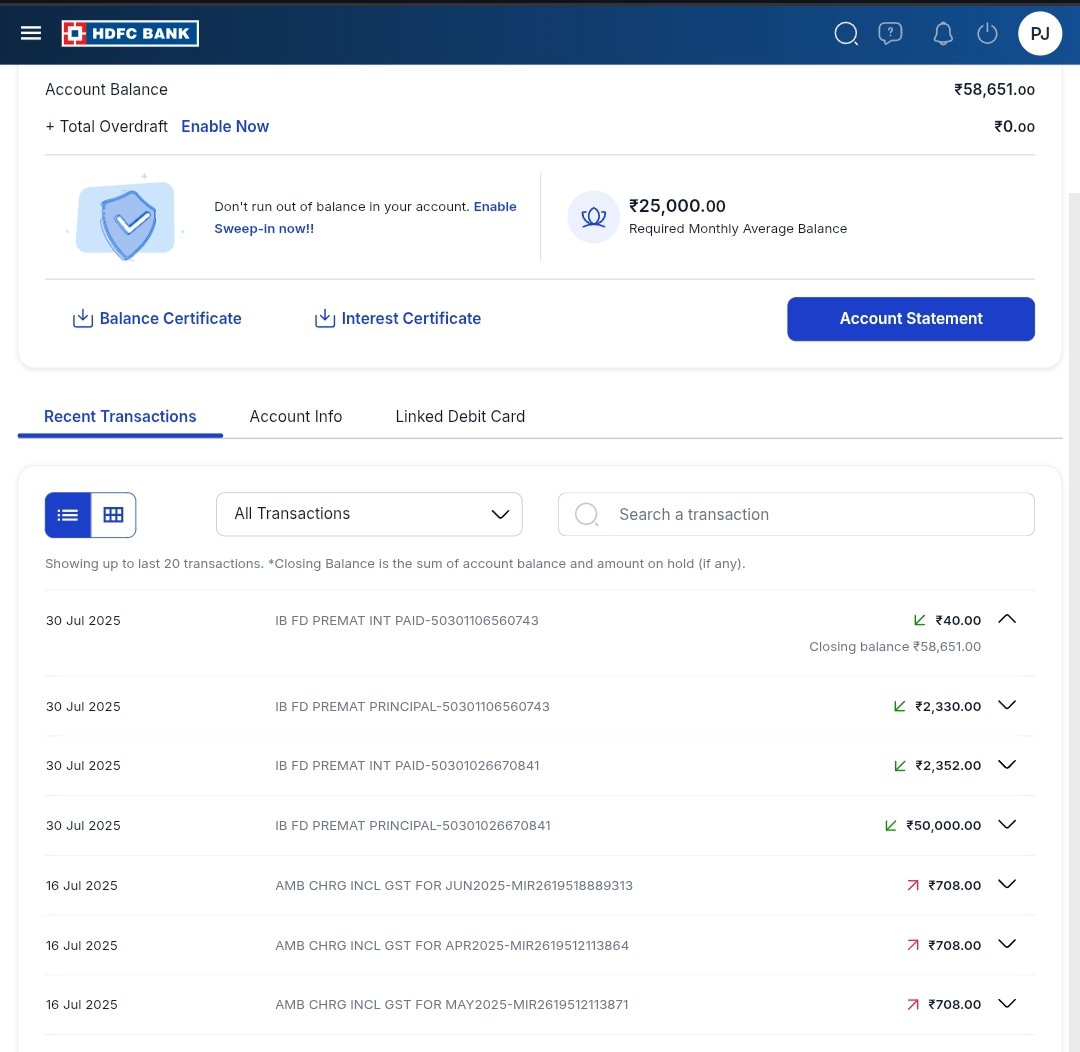This screenshot has width=1080, height=1052.
Task: Click the Total Overdraft ₹0.00 value
Action: click(1014, 127)
